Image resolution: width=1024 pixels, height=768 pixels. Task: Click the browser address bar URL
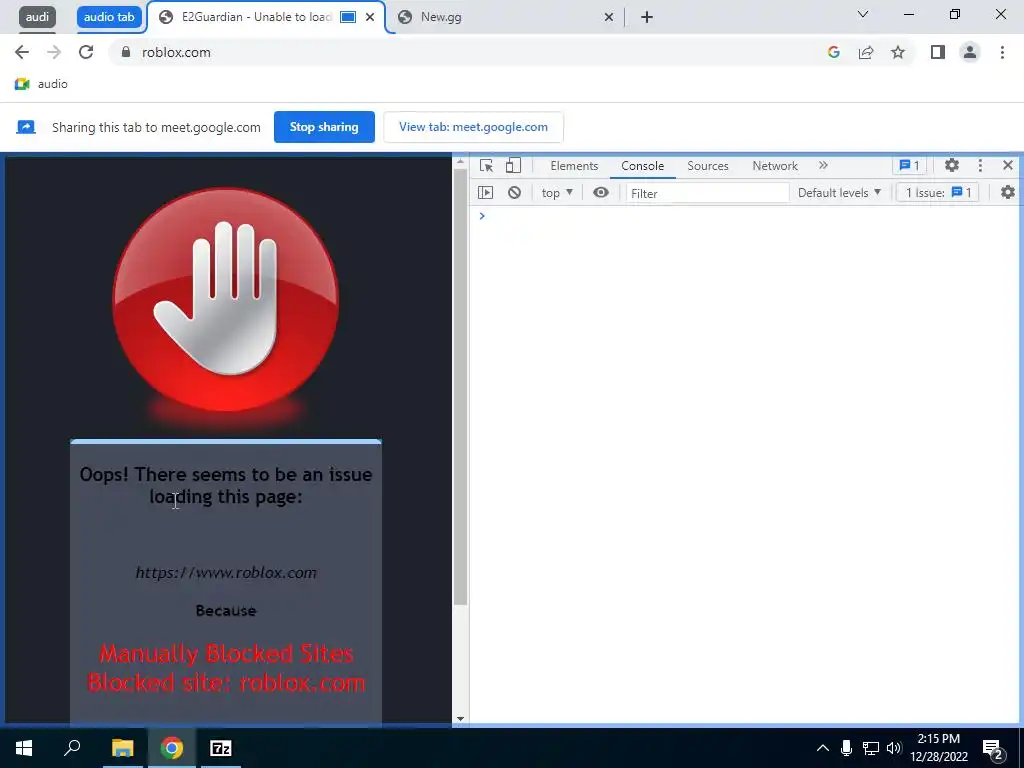pyautogui.click(x=176, y=52)
